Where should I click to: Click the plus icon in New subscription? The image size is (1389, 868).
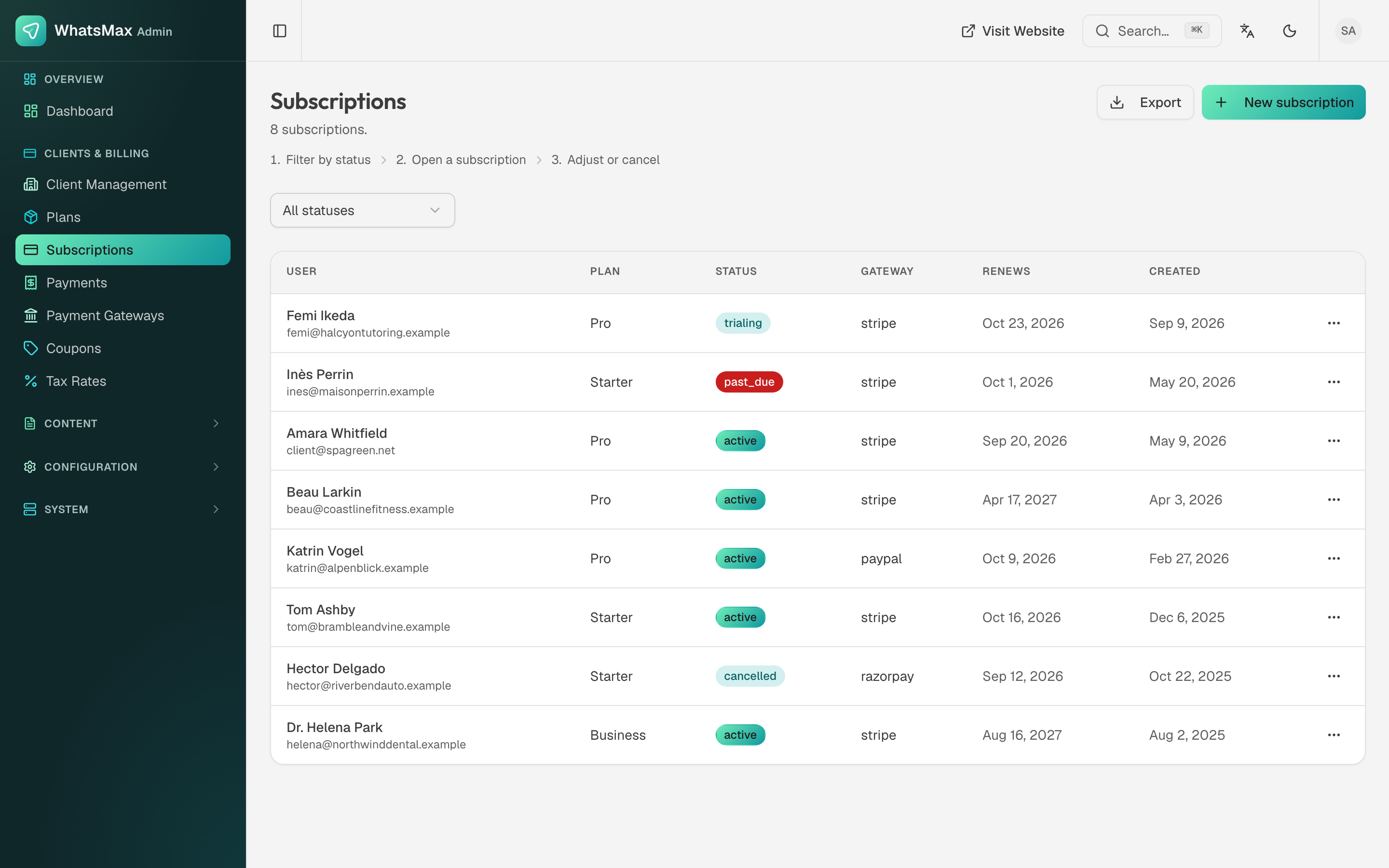[1221, 102]
